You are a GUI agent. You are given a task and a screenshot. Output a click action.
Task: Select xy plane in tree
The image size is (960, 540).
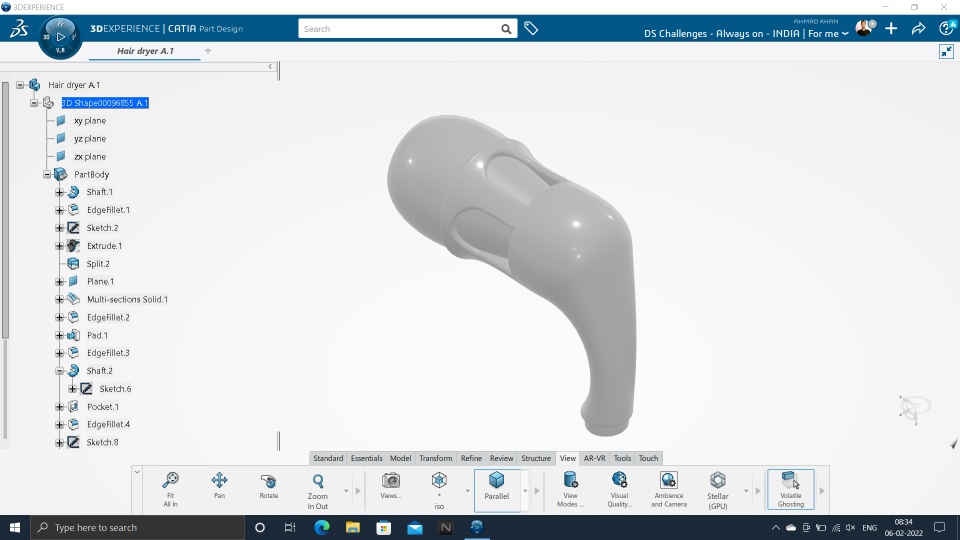[89, 121]
